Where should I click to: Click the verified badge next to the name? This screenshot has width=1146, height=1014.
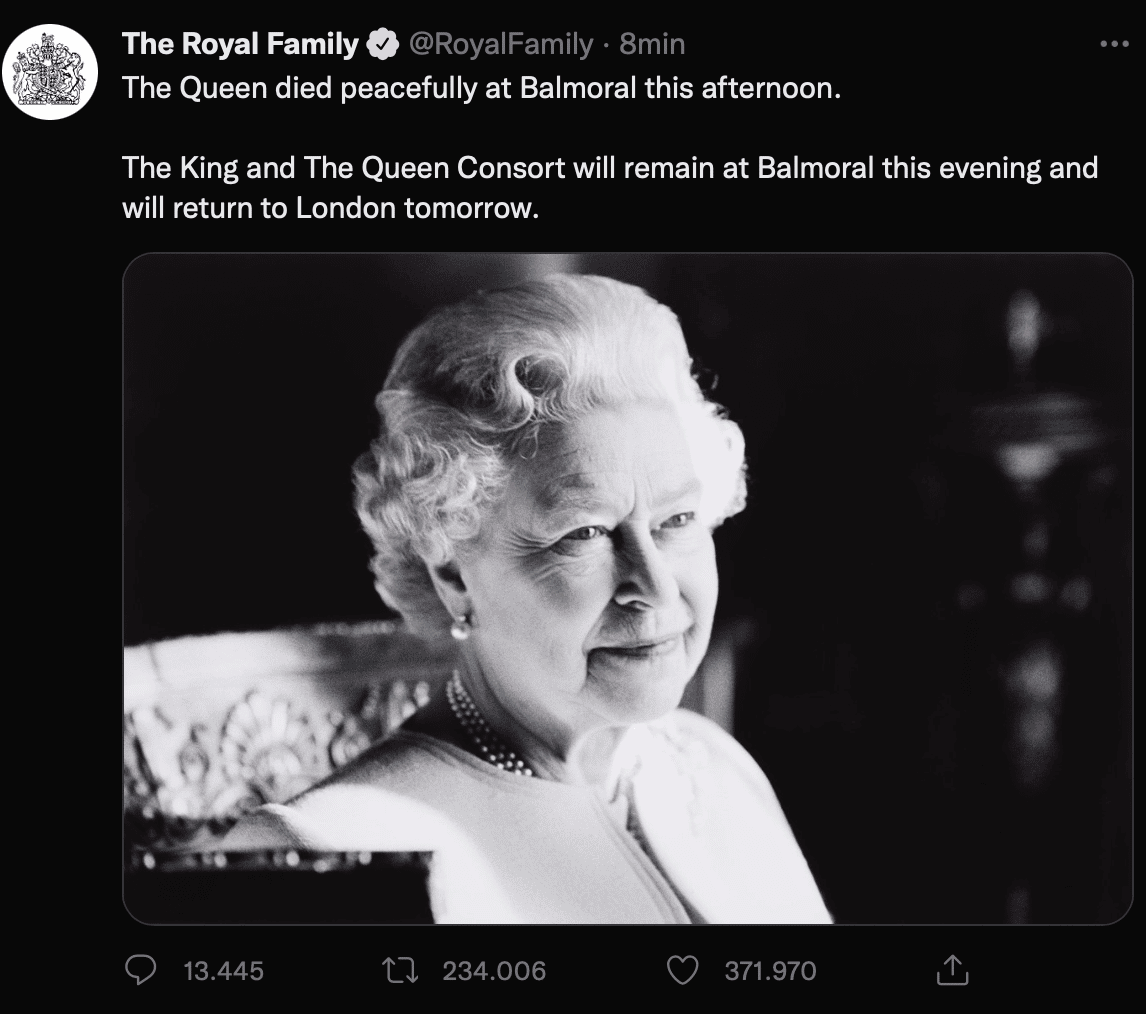point(382,44)
